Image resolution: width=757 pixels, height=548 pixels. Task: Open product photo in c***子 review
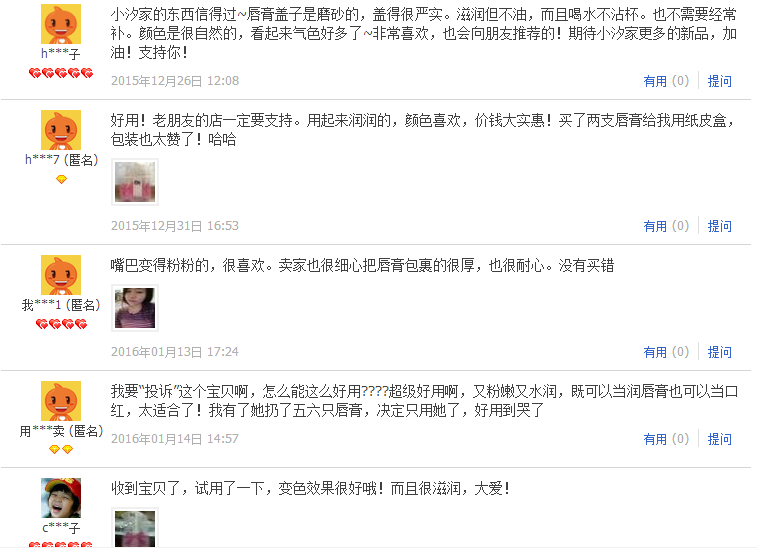pos(135,528)
